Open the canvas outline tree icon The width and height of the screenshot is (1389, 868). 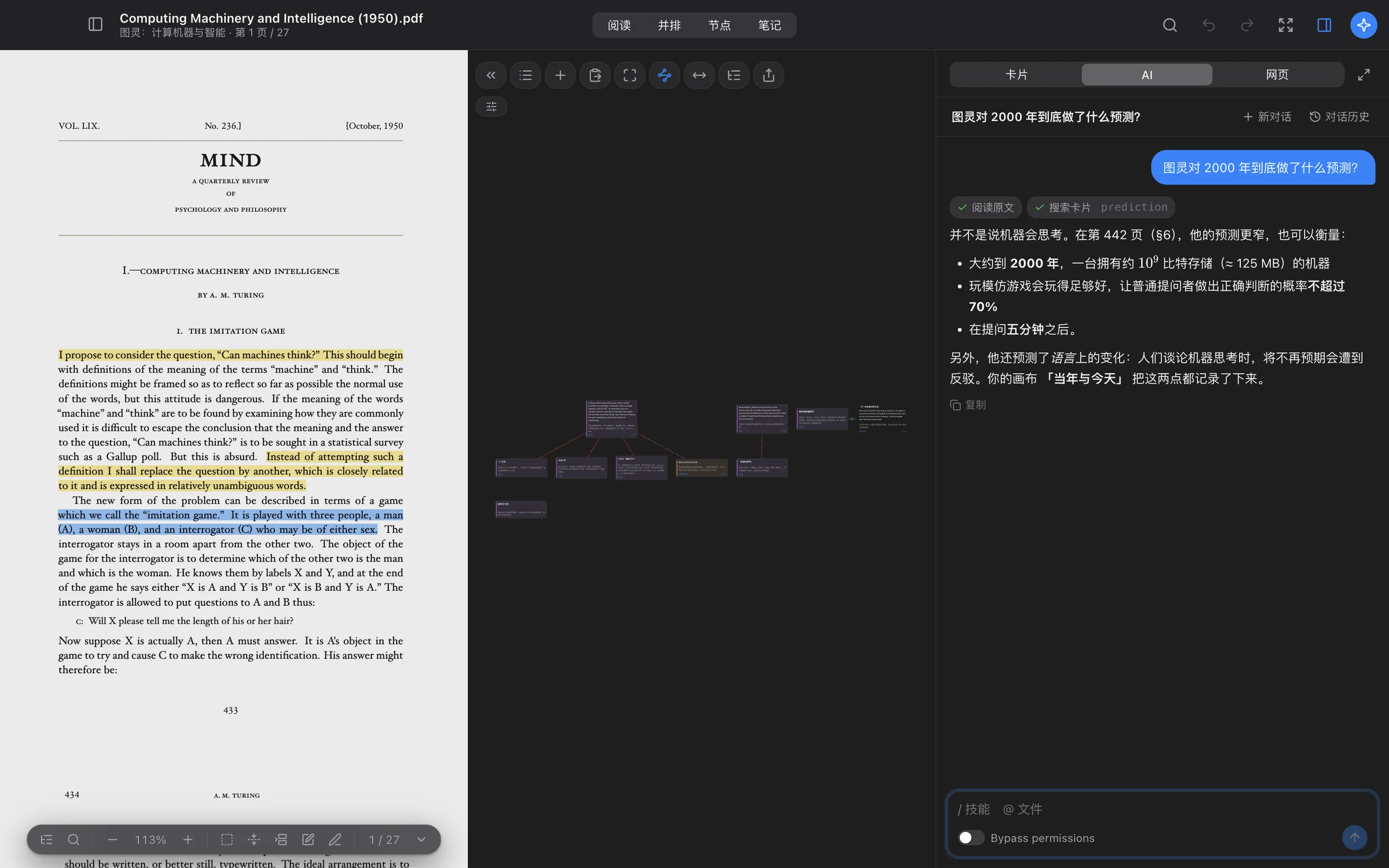(734, 75)
